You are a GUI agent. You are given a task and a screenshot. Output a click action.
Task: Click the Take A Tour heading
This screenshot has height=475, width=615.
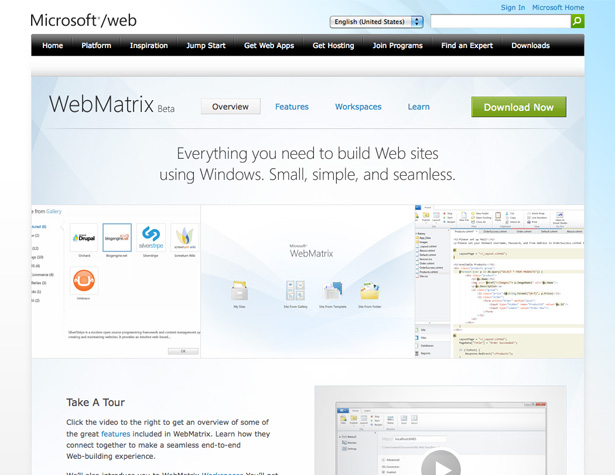pyautogui.click(x=95, y=402)
